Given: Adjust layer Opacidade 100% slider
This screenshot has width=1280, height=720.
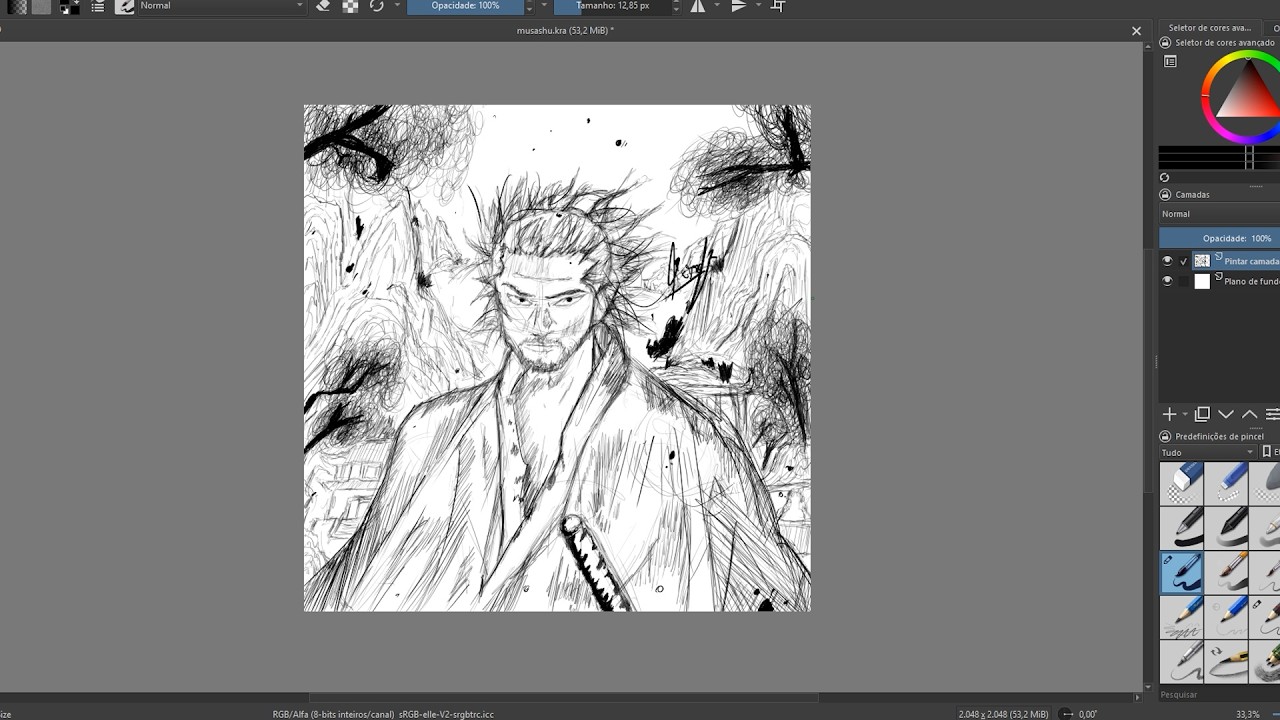Looking at the screenshot, I should click(1219, 238).
